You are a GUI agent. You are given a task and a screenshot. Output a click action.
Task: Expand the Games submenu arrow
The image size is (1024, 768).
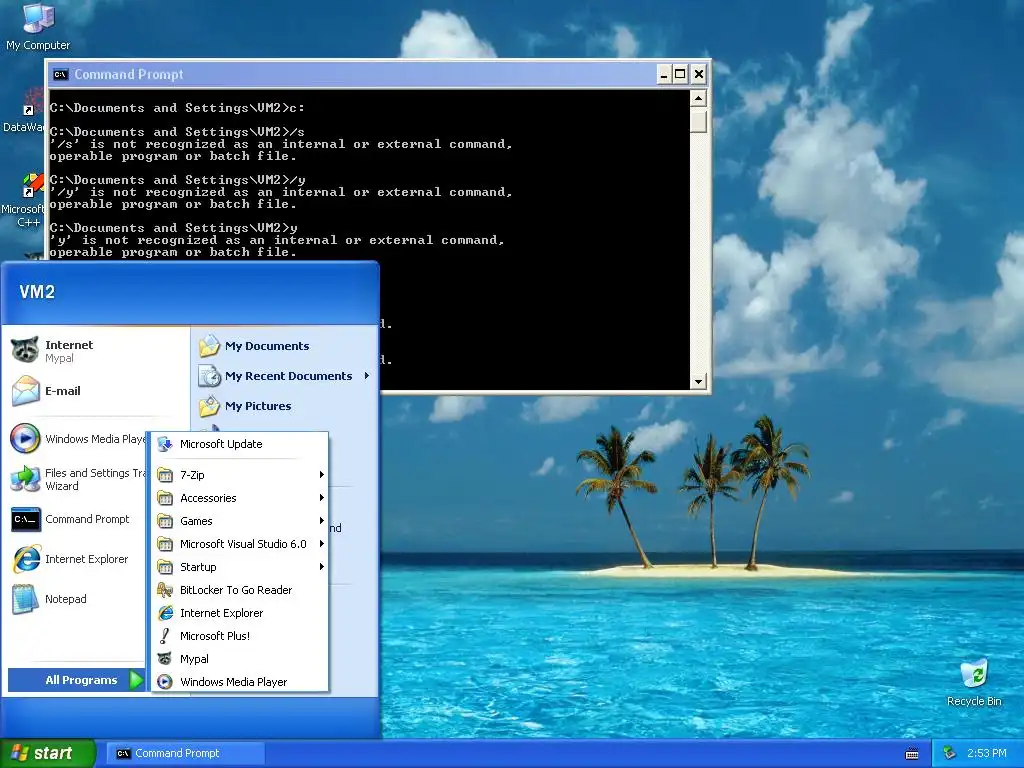pyautogui.click(x=321, y=520)
